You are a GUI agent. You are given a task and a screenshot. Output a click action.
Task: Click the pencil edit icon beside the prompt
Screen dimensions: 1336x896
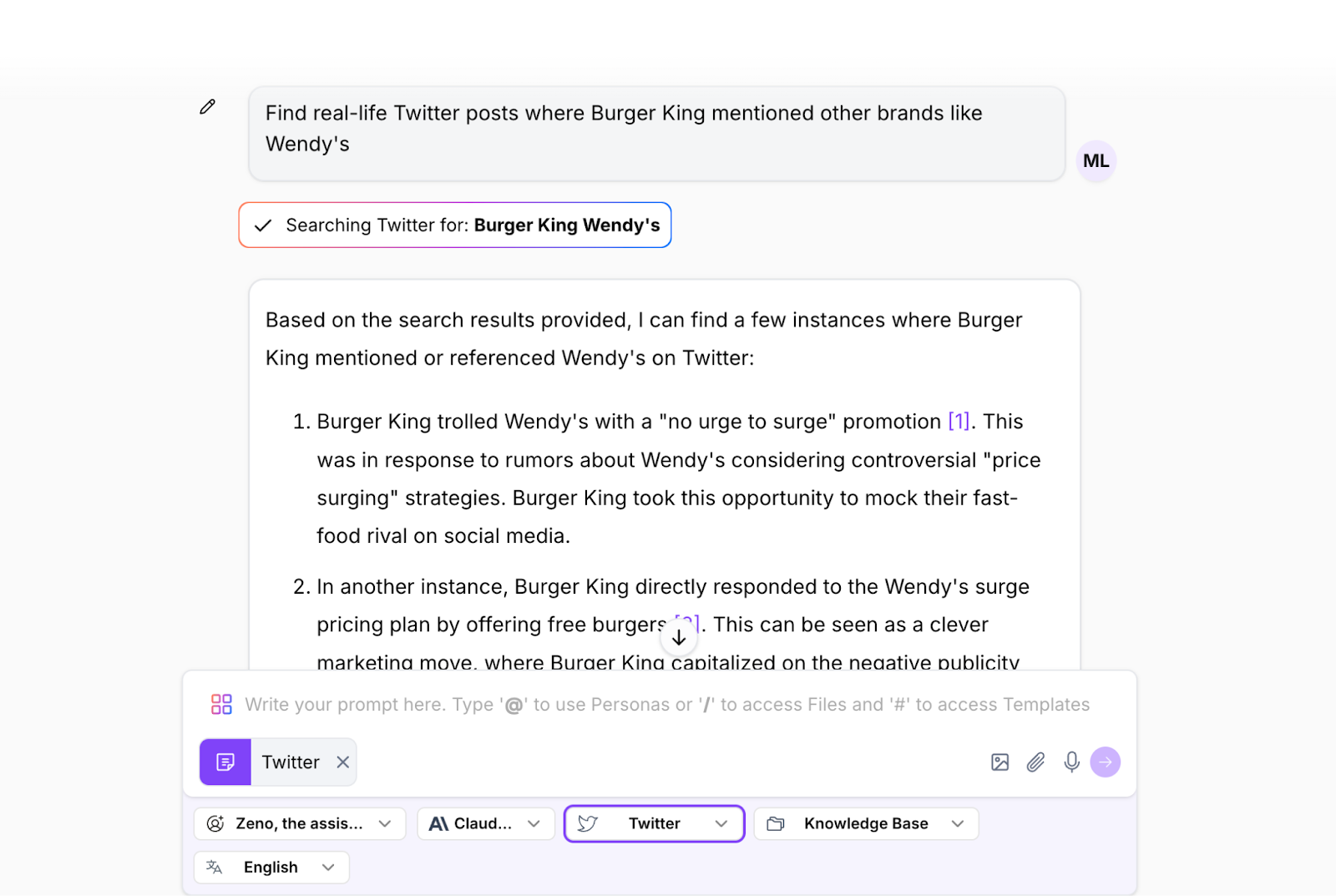click(206, 106)
